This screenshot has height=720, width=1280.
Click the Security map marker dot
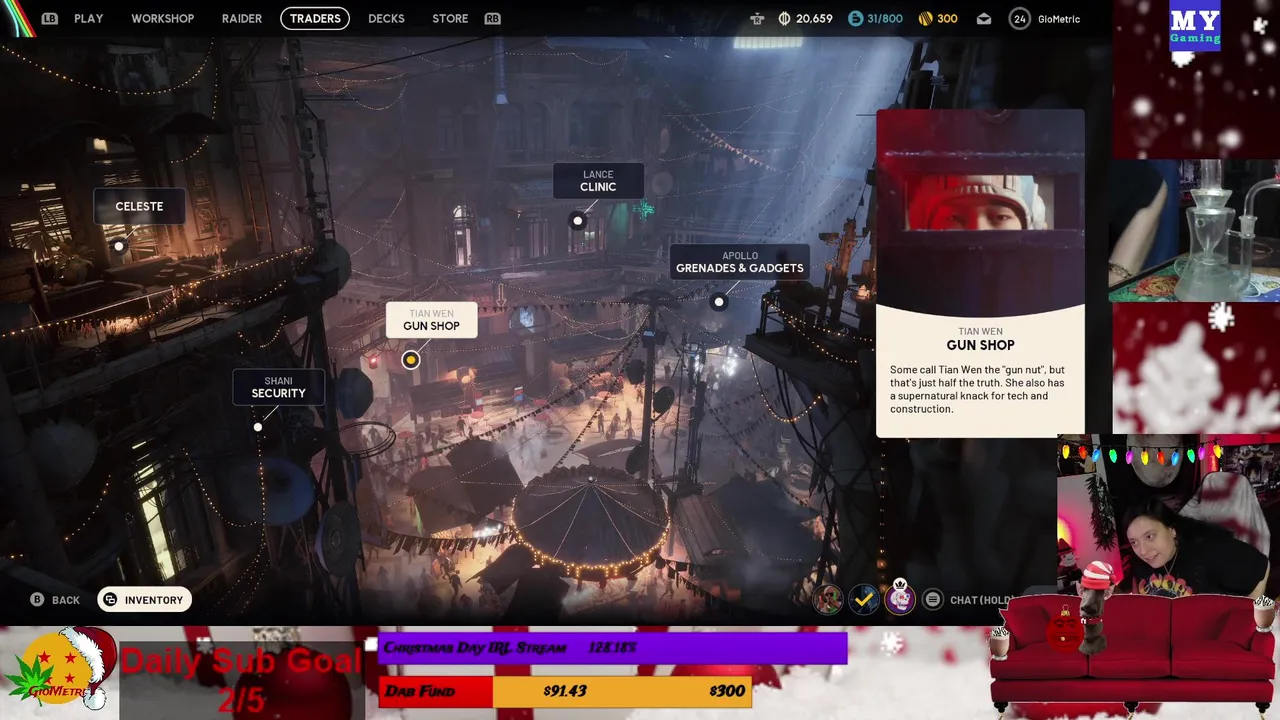point(258,427)
